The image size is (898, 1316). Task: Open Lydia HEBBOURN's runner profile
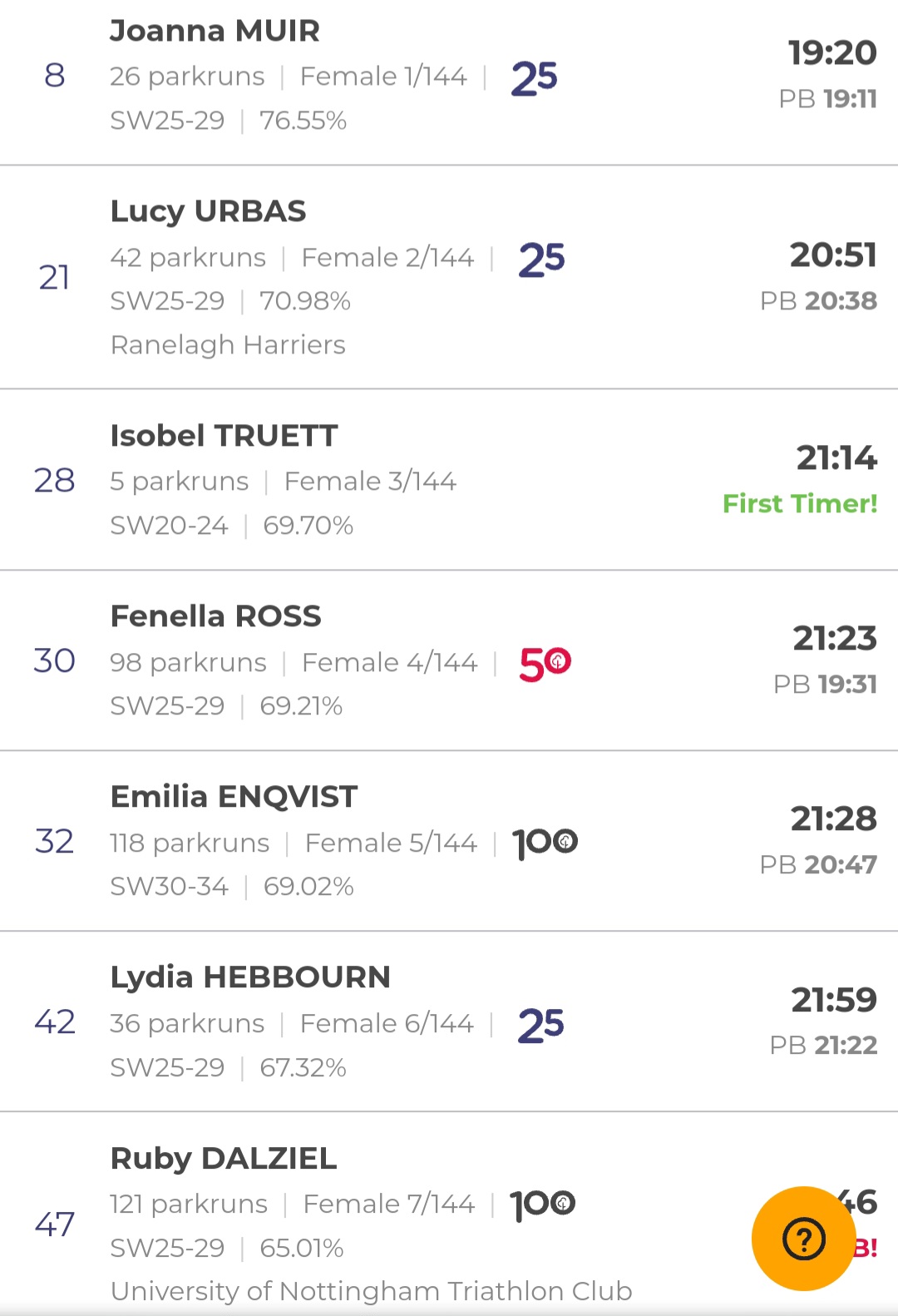(x=250, y=977)
